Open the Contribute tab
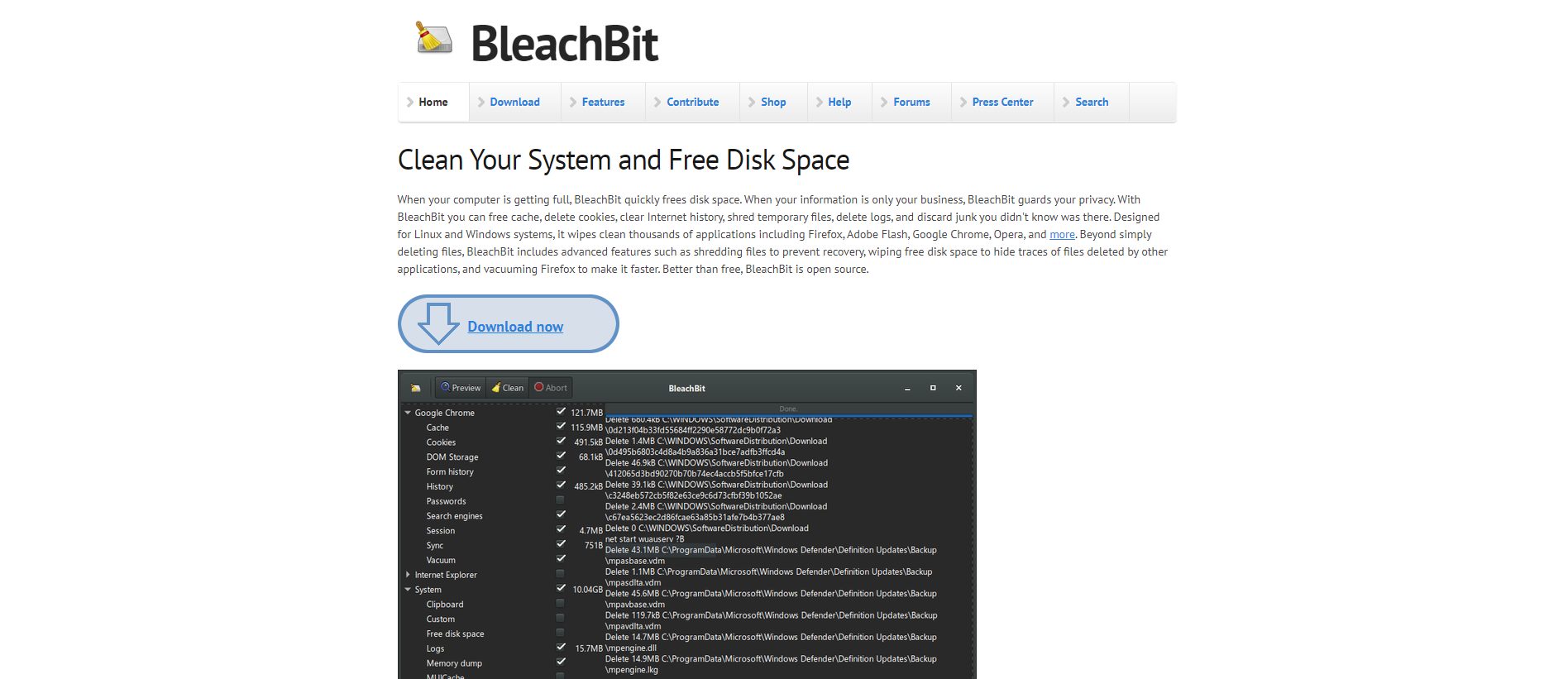Screen dimensions: 1568x679 (692, 102)
